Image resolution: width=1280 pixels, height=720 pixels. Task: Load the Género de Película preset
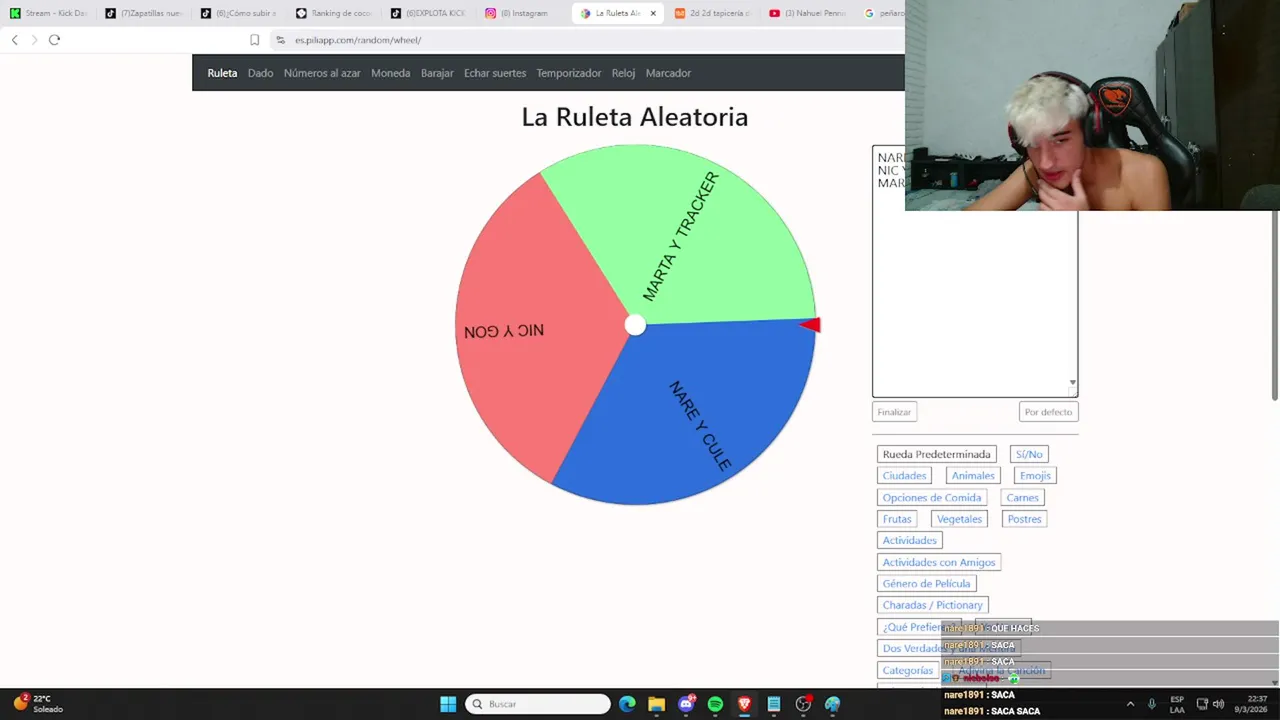point(926,583)
